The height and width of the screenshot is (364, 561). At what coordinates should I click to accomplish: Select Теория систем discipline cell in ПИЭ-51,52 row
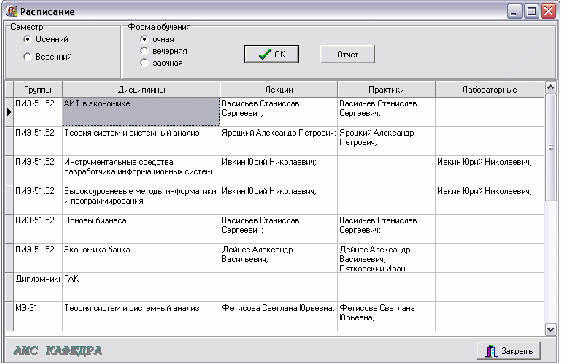(x=141, y=141)
